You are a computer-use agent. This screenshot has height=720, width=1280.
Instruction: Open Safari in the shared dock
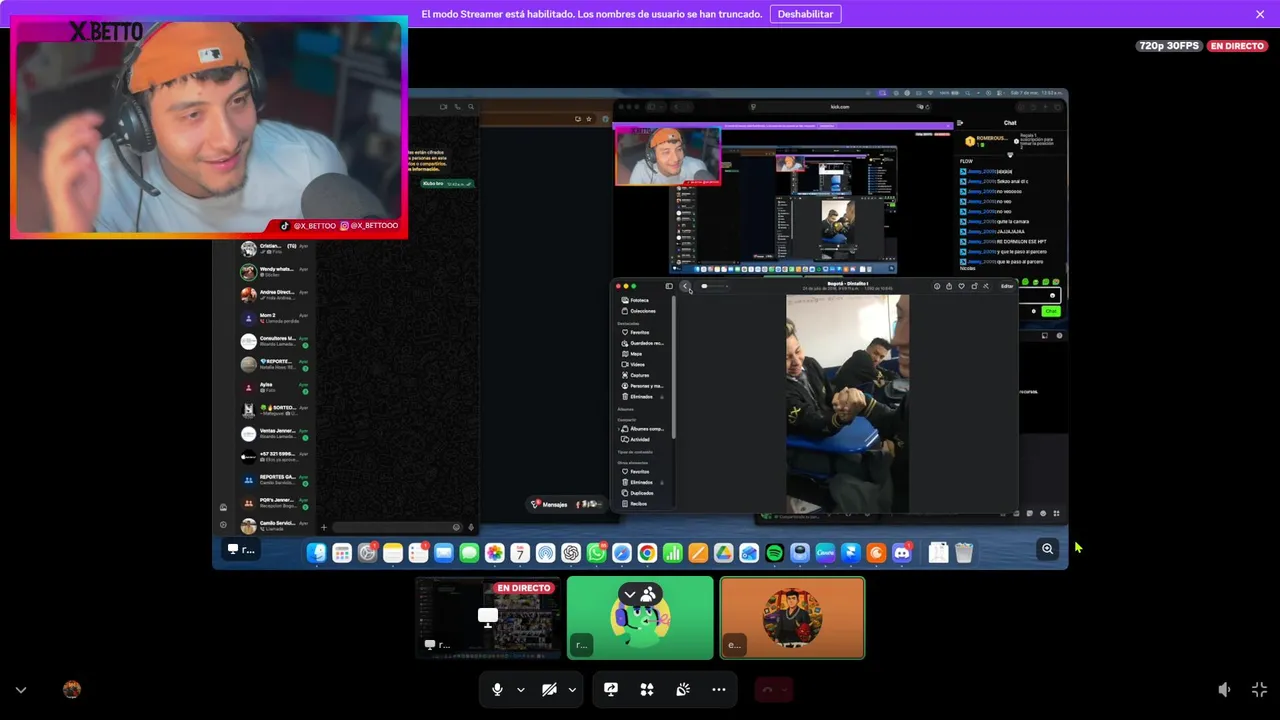[x=622, y=553]
